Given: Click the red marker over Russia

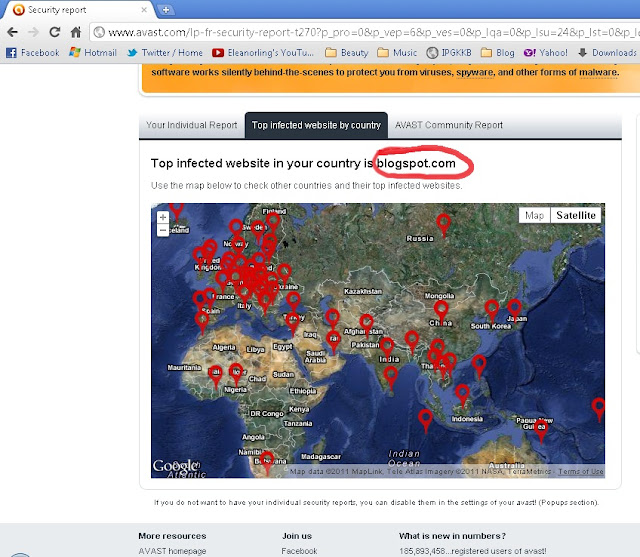Looking at the screenshot, I should click(443, 223).
